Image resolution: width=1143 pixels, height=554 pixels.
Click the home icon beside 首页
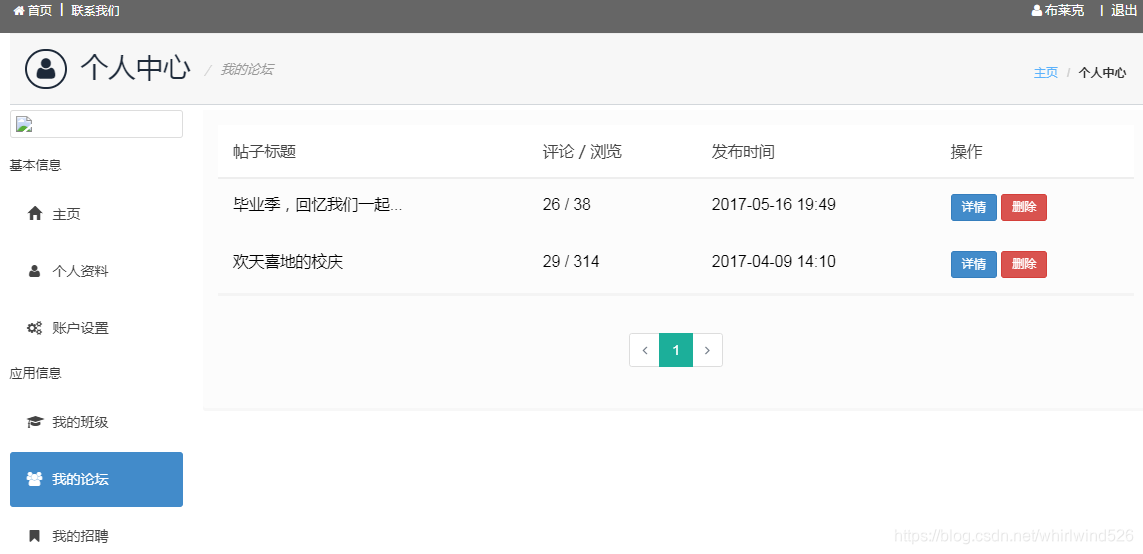[x=19, y=11]
